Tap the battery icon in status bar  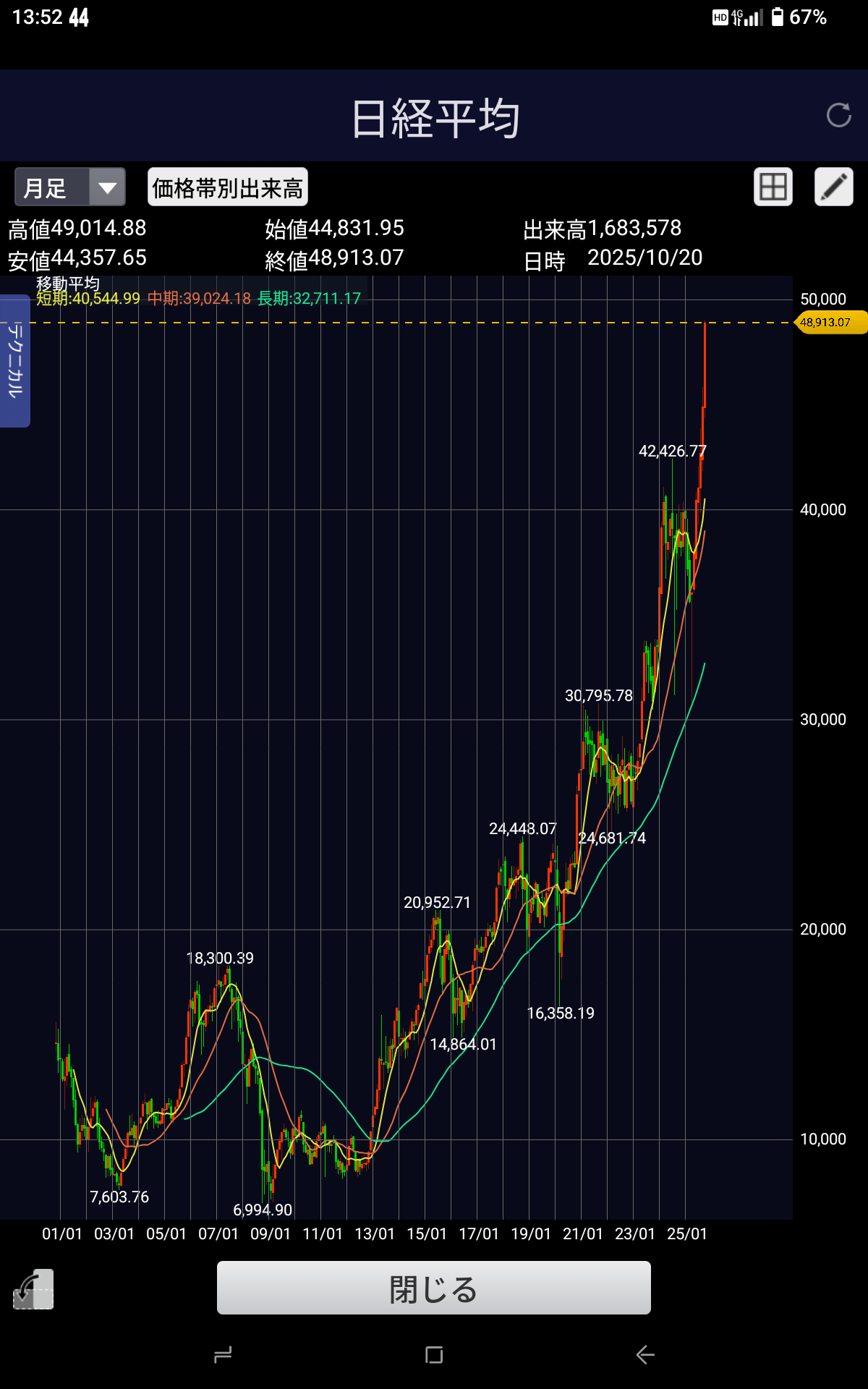[x=778, y=17]
